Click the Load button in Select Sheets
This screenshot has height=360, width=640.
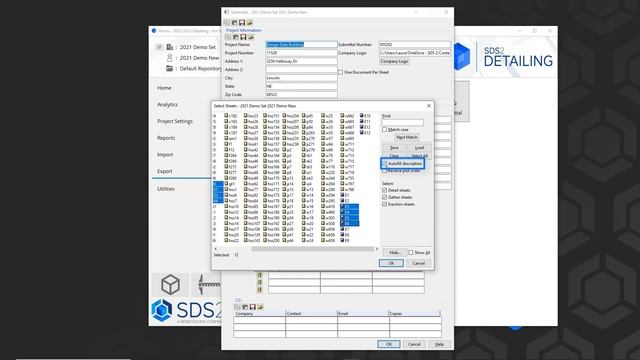419,148
